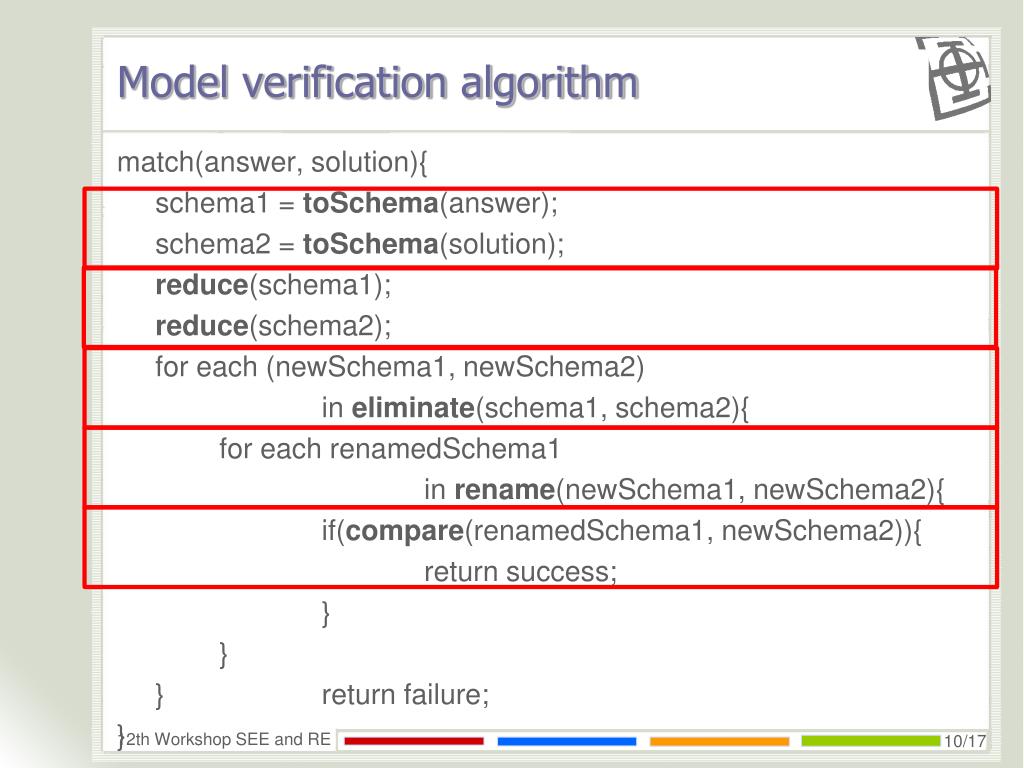Click the for each (newSchema1, newSchema2) line
The height and width of the screenshot is (768, 1024).
coord(400,367)
